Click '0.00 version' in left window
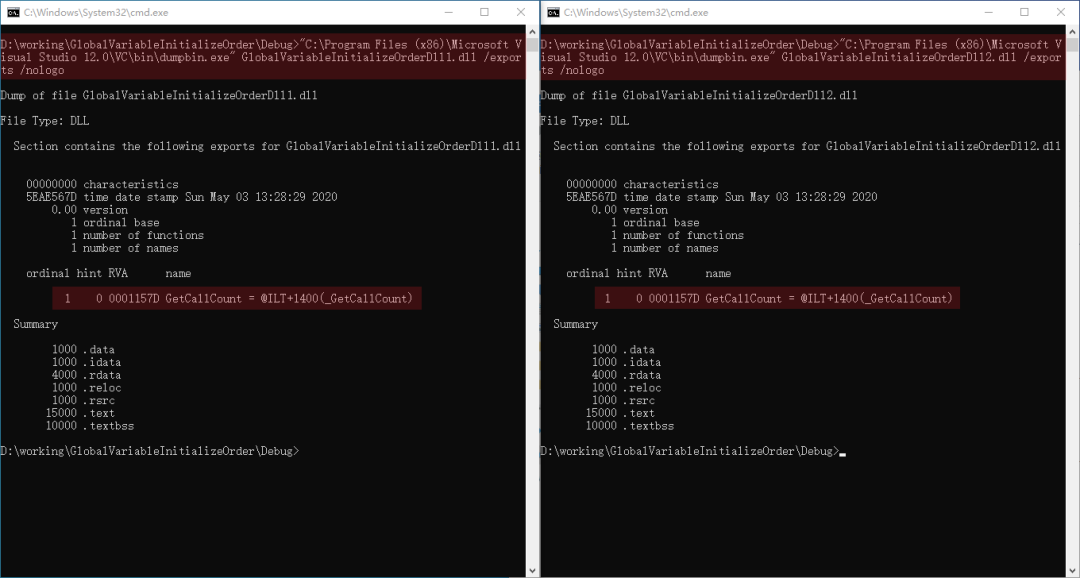 (90, 210)
